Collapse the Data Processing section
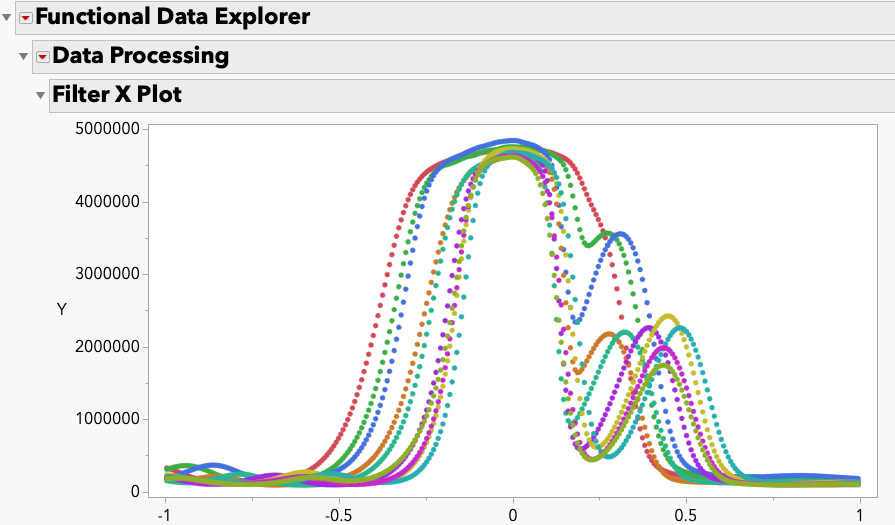The height and width of the screenshot is (525, 895). (x=23, y=56)
